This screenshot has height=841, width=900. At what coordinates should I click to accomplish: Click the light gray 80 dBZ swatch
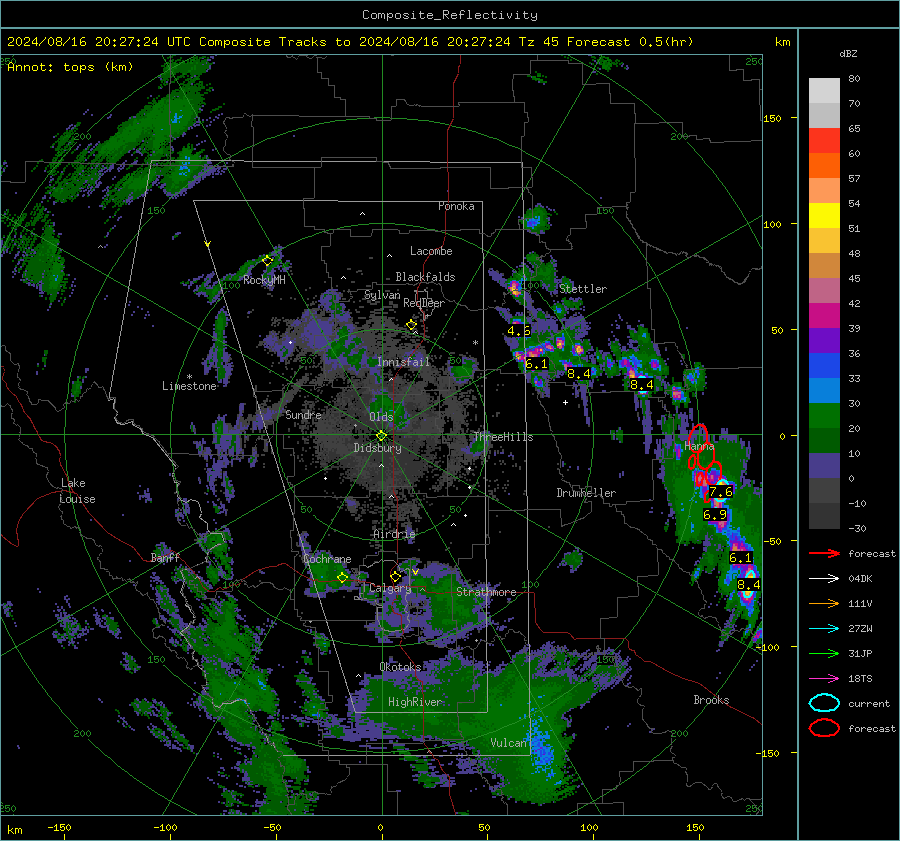pyautogui.click(x=824, y=91)
